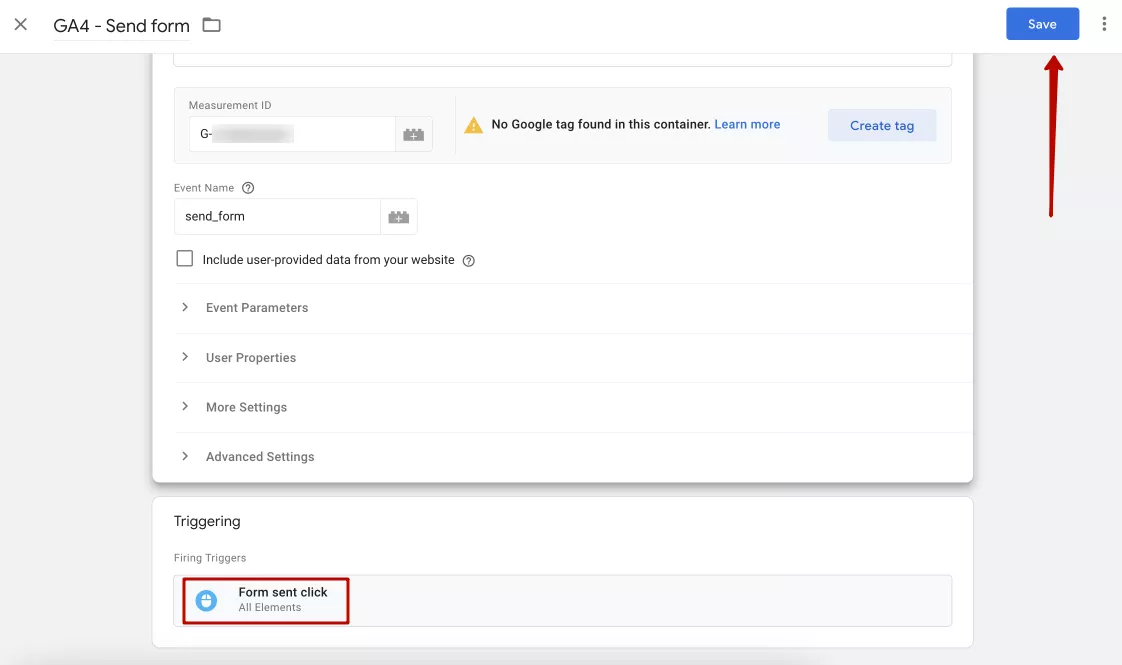Click the Save button
This screenshot has height=665, width=1122.
coord(1042,24)
